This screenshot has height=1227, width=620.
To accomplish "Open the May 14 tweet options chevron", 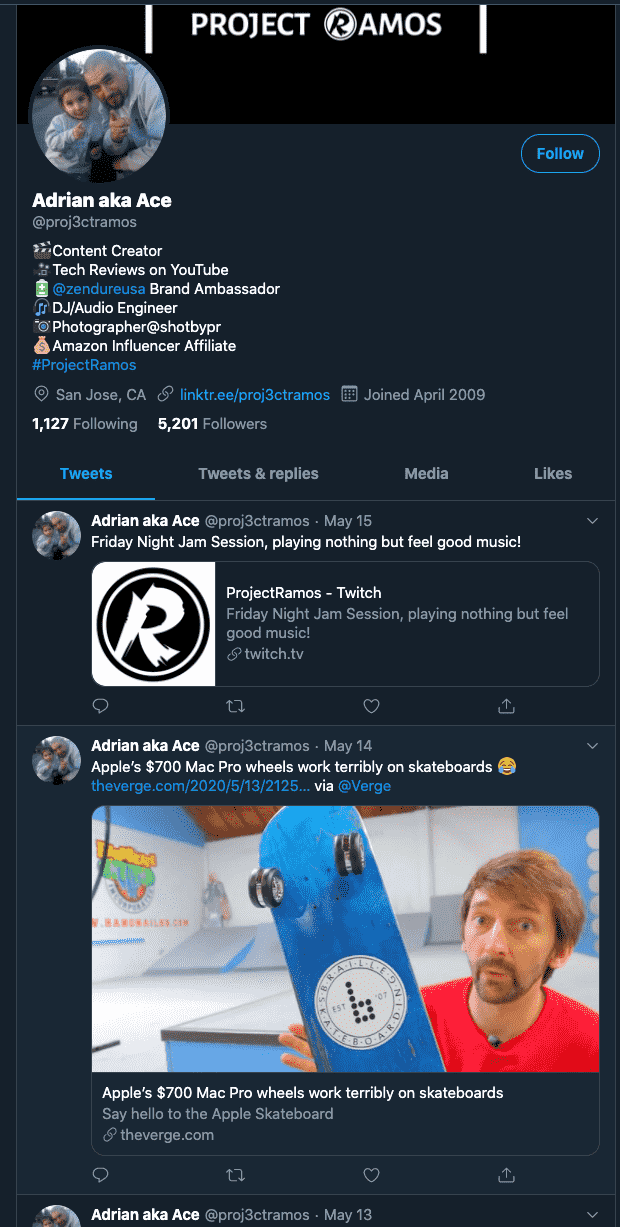I will click(x=592, y=746).
